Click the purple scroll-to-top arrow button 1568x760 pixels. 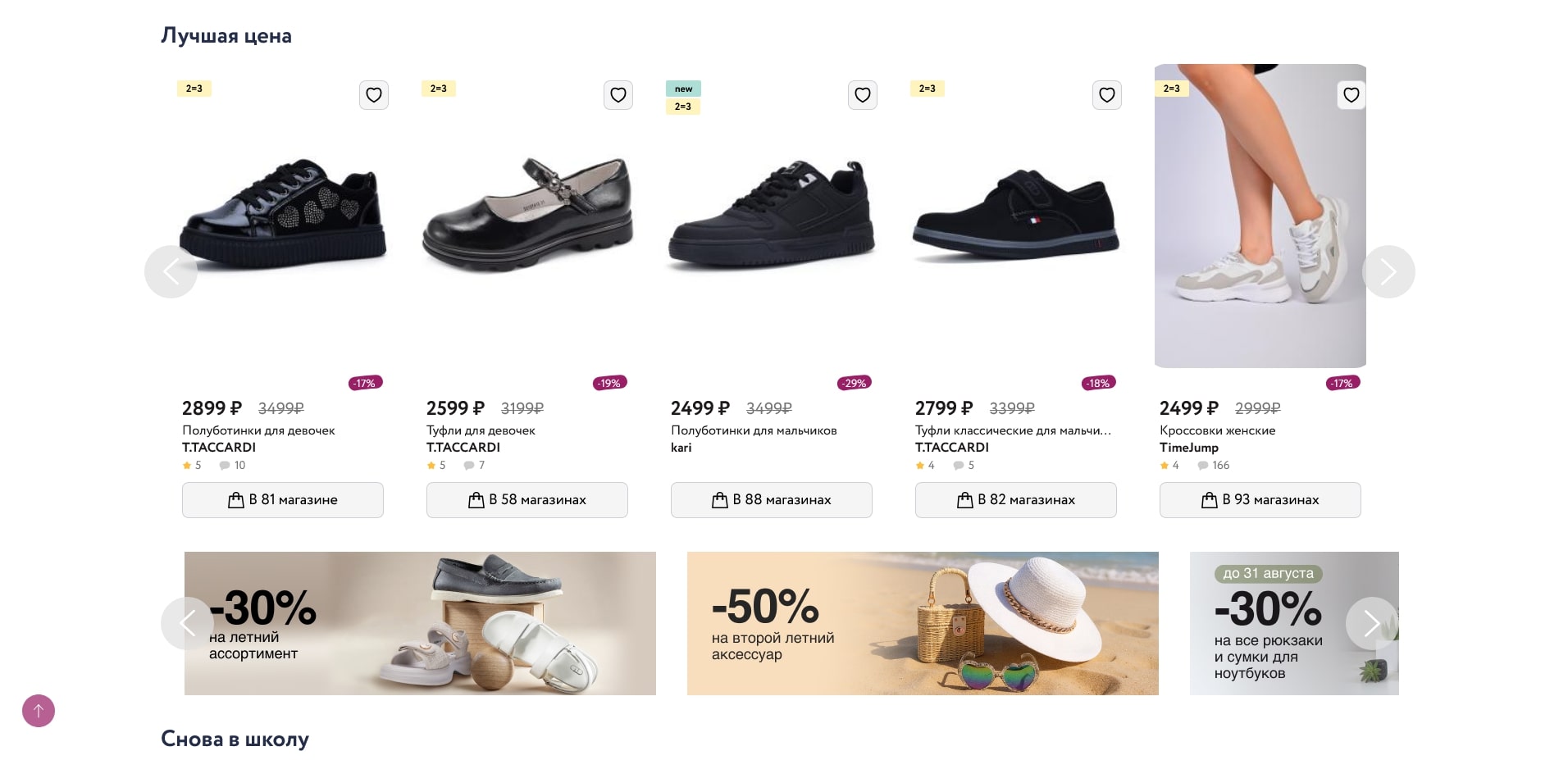click(x=39, y=711)
